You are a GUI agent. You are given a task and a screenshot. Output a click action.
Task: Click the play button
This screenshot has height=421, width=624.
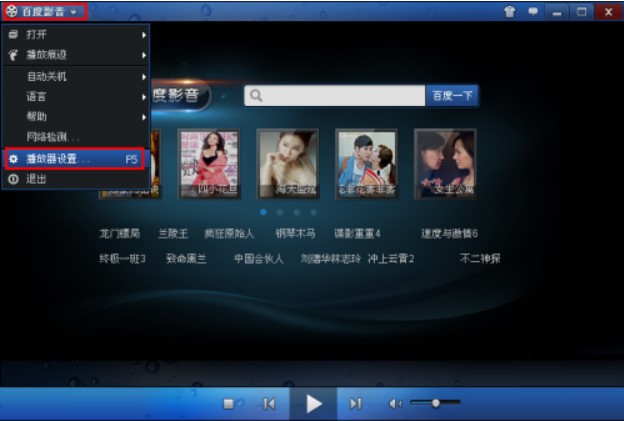[314, 404]
